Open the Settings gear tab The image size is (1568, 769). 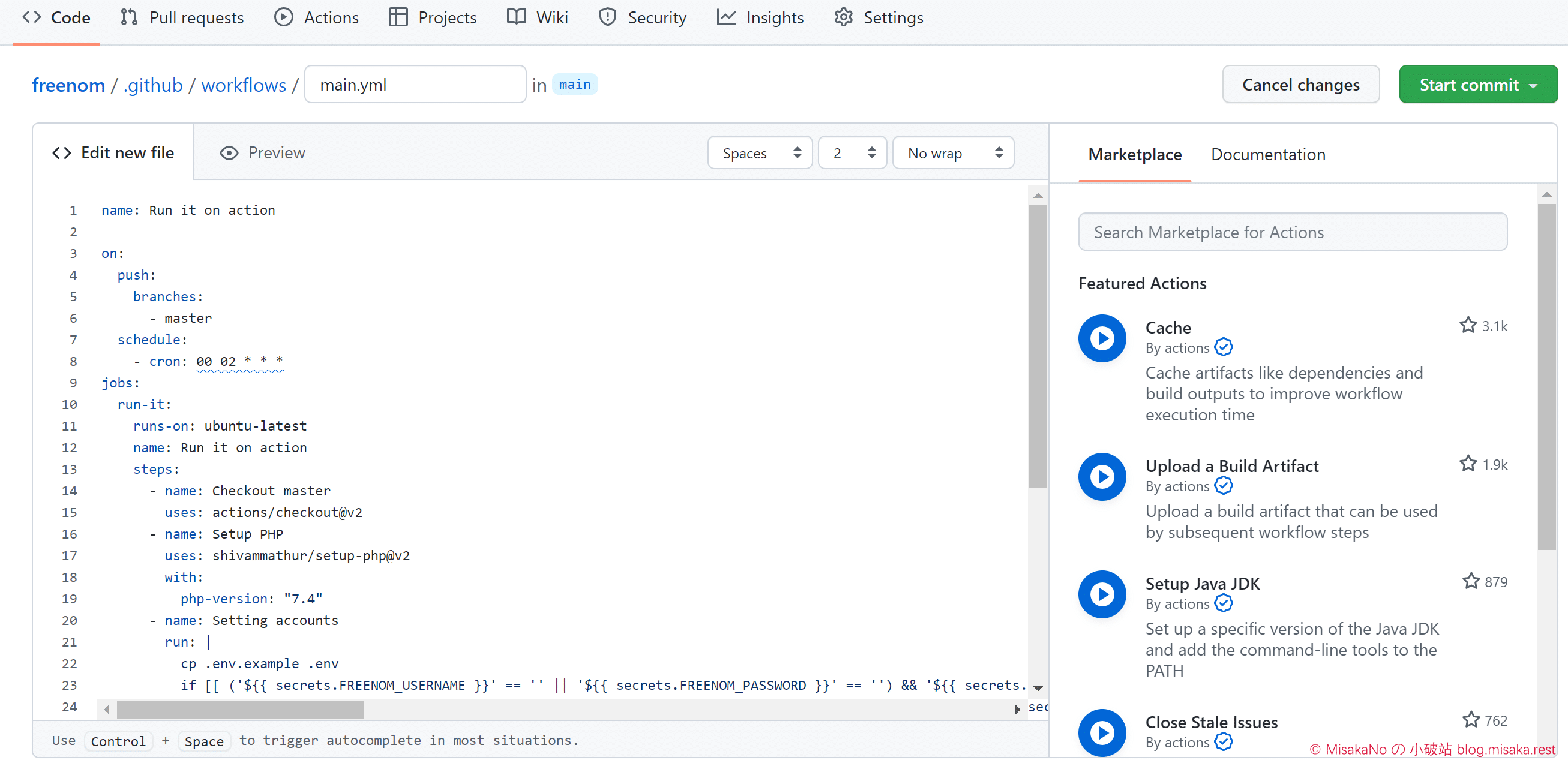[879, 17]
